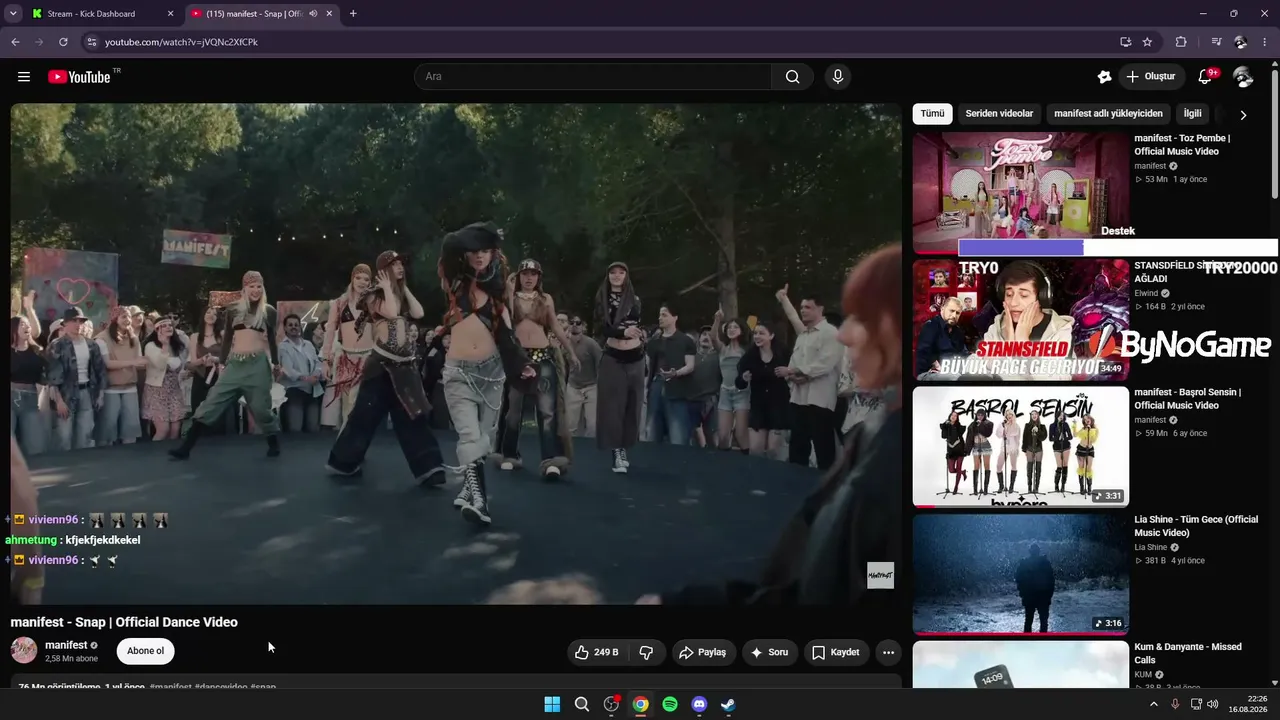
Task: Install or cast icon in address bar
Action: [x=1125, y=42]
